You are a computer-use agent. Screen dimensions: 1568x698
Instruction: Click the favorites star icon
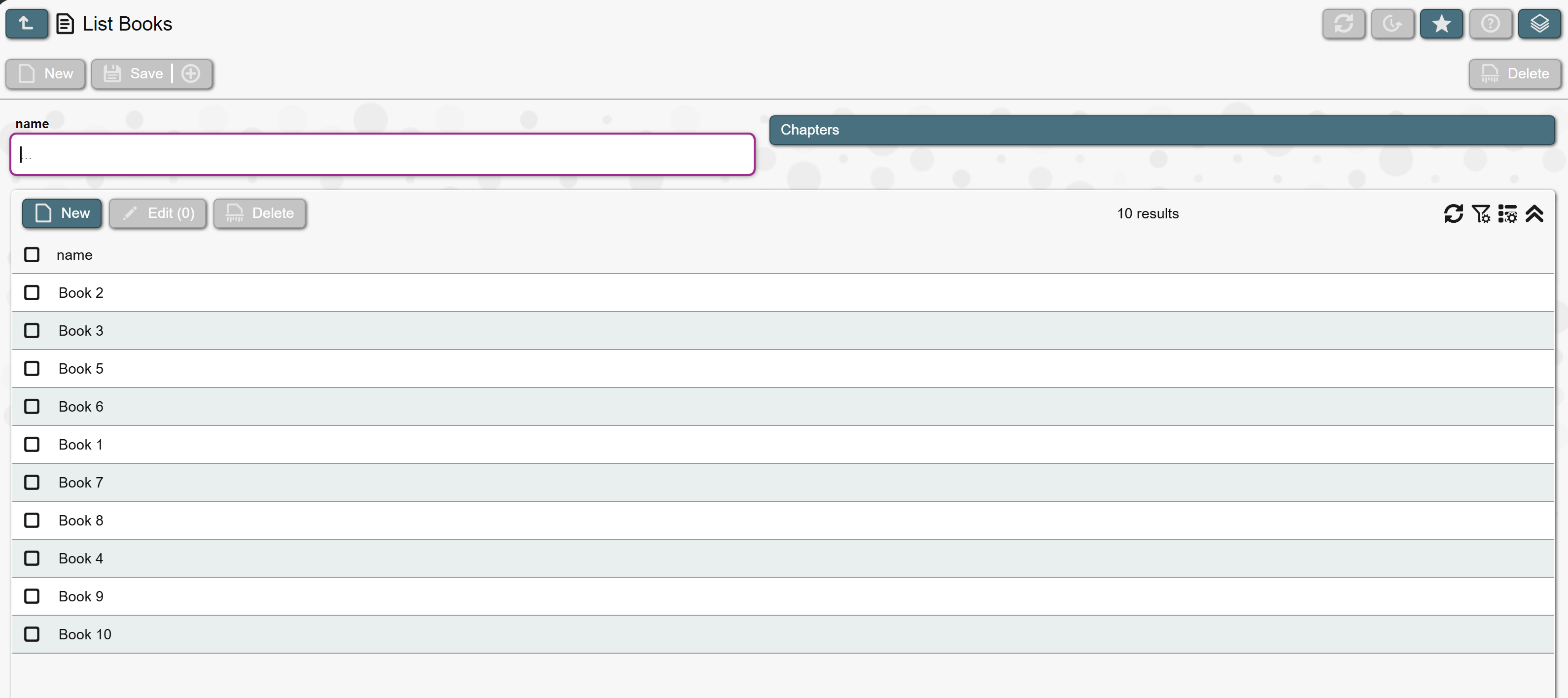click(x=1441, y=24)
